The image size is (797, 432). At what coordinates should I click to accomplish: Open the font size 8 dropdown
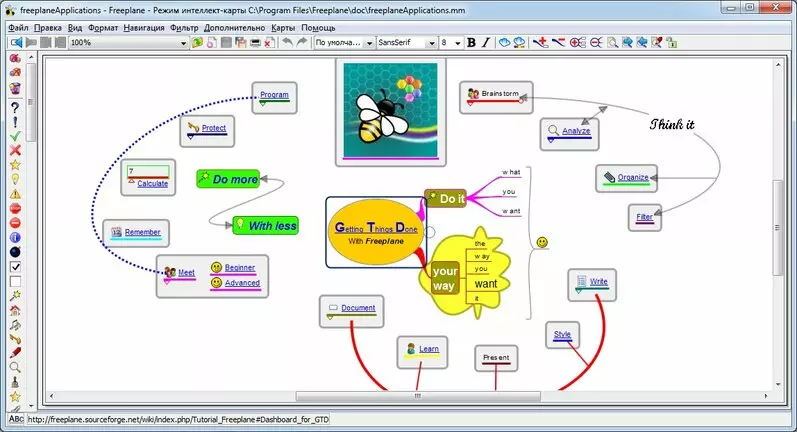pos(458,43)
